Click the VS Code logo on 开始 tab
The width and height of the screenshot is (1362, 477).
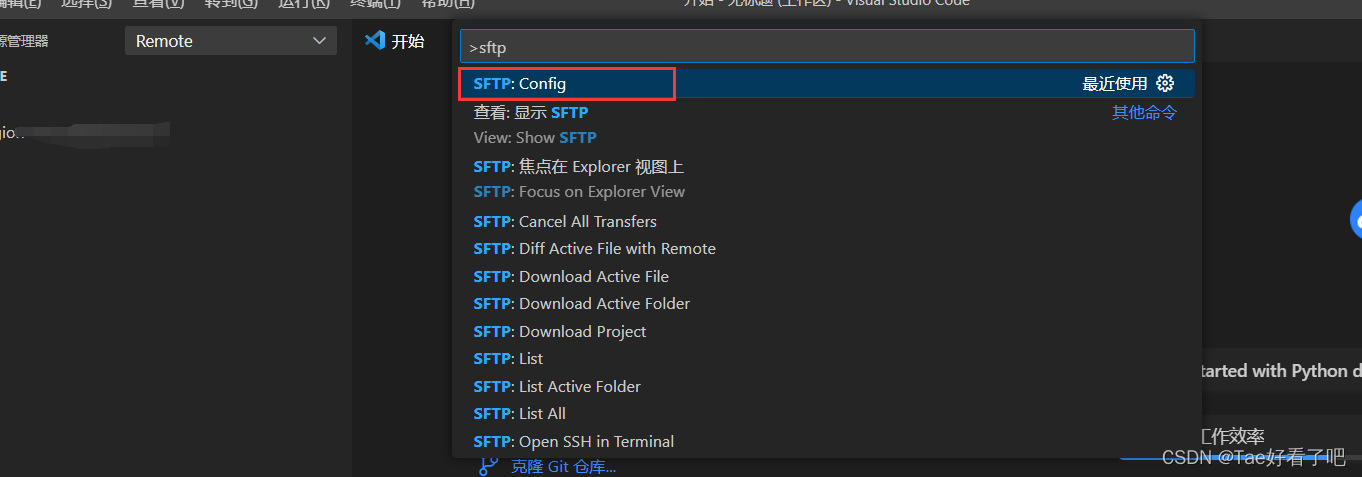click(375, 41)
